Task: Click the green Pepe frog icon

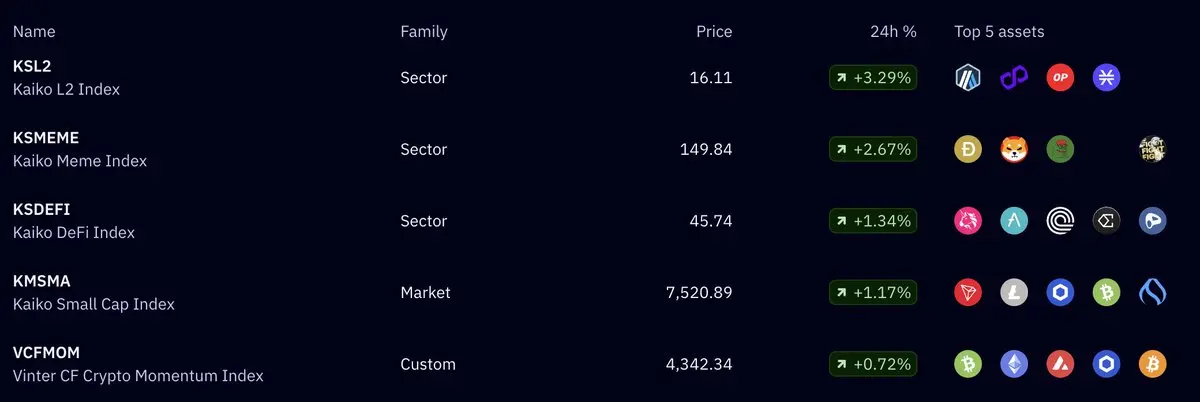Action: (x=1060, y=149)
